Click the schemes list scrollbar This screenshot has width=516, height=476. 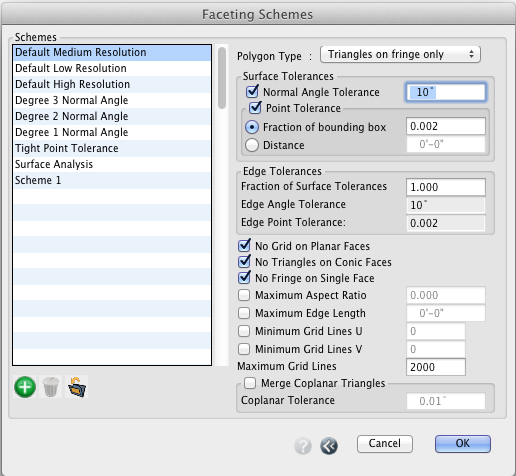tap(222, 78)
